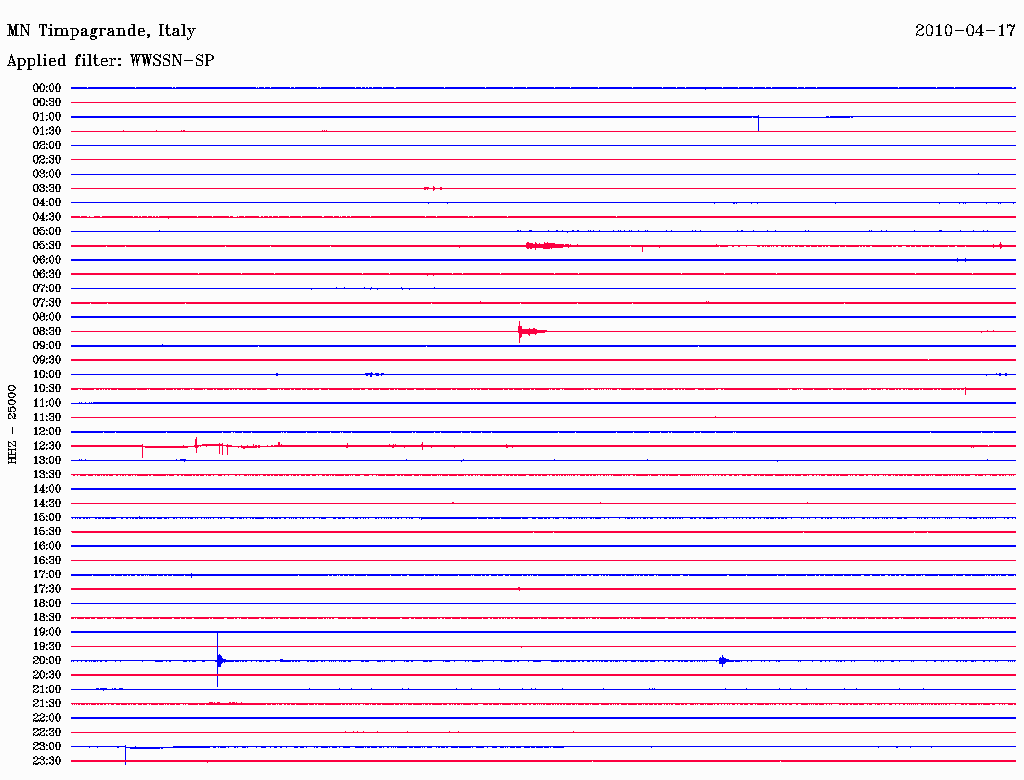The width and height of the screenshot is (1024, 780).
Task: Select the 22:30 time label
Action: (47, 733)
